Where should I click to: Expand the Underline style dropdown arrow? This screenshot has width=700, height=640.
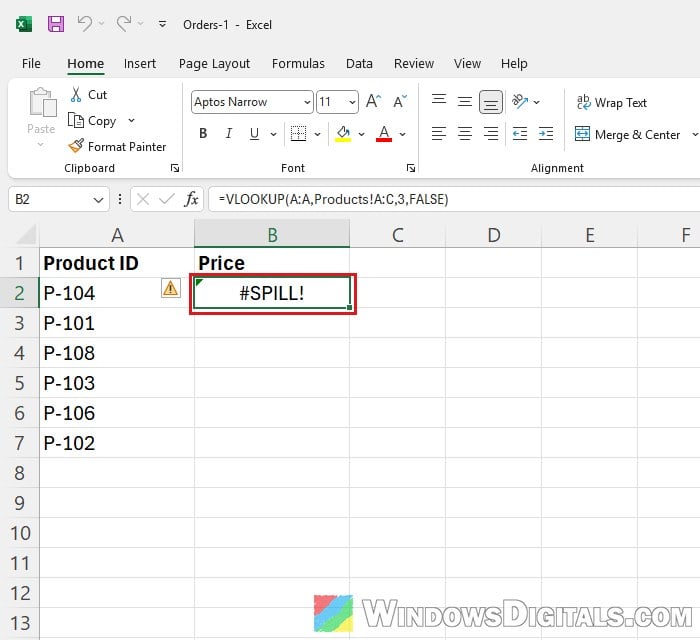[x=273, y=134]
